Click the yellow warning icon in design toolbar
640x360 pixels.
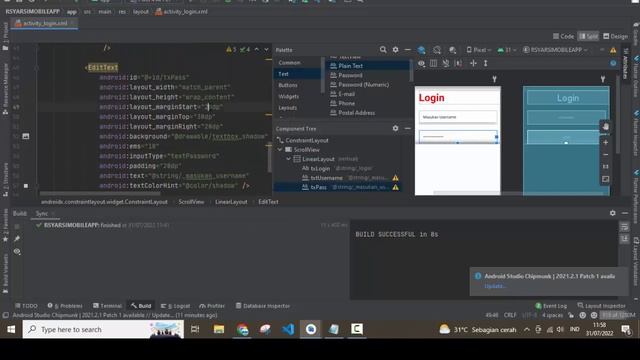point(613,50)
